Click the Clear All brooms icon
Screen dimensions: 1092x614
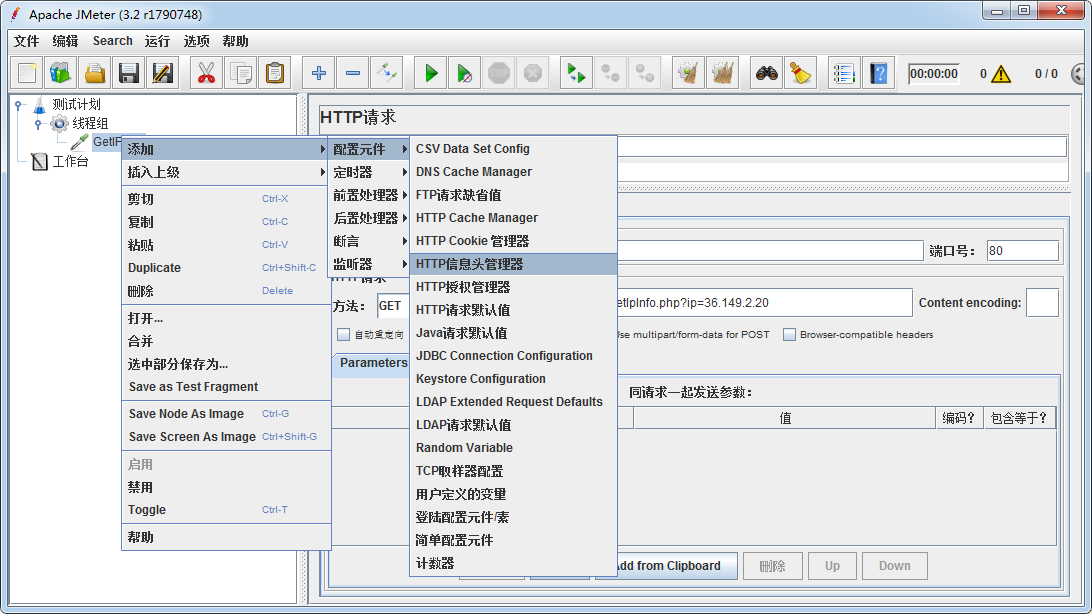tap(723, 73)
